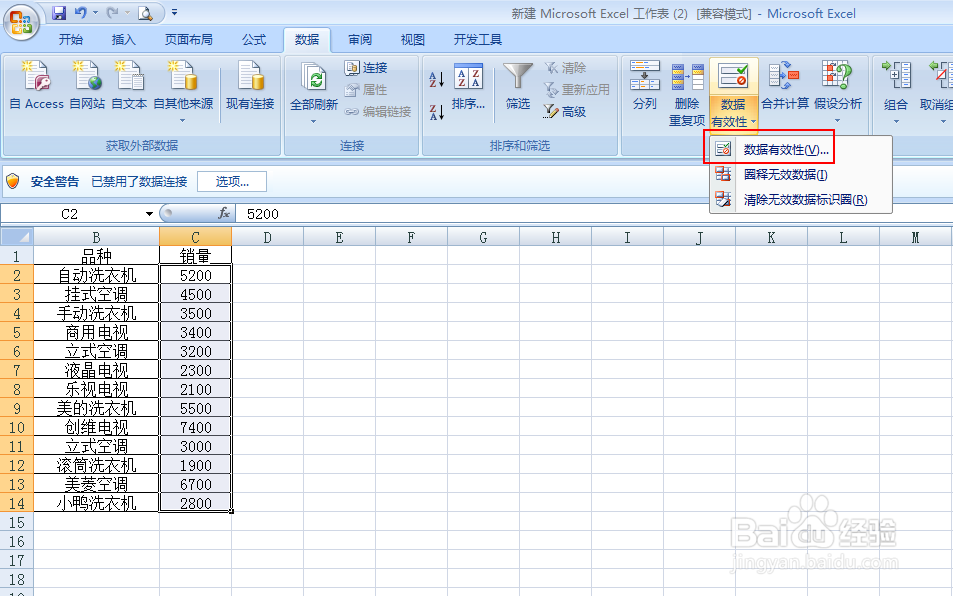Sort descending Z to A

click(x=436, y=112)
